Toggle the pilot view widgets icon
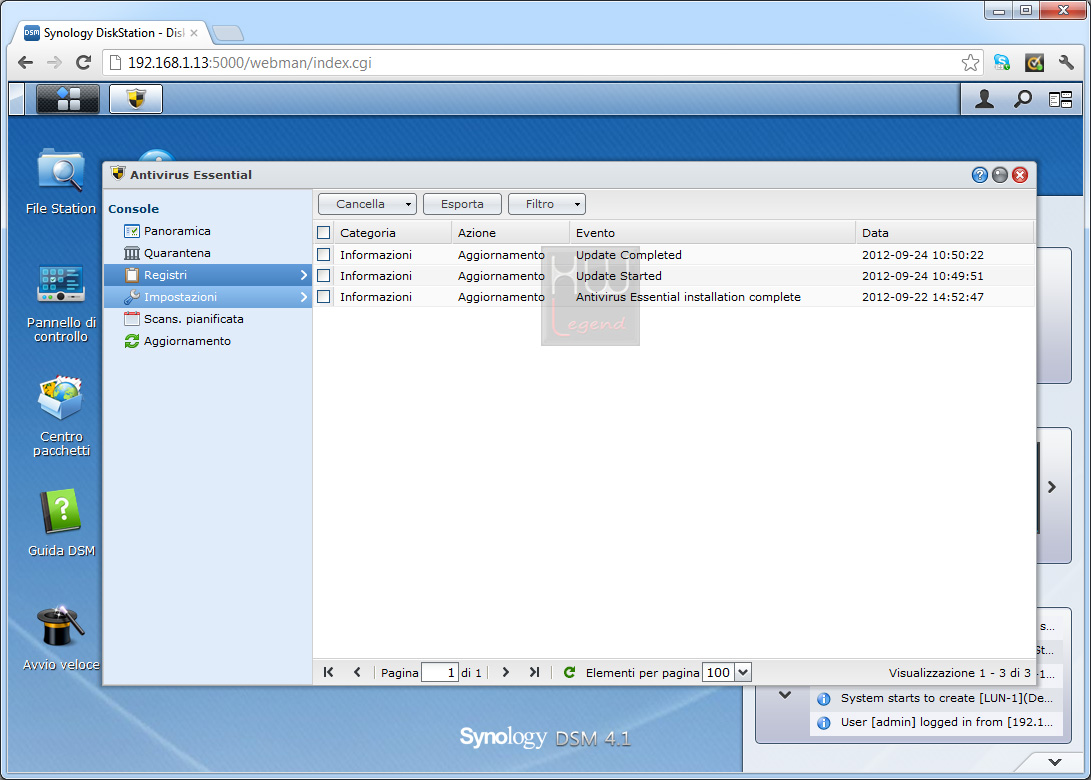This screenshot has height=780, width=1091. pos(1060,100)
